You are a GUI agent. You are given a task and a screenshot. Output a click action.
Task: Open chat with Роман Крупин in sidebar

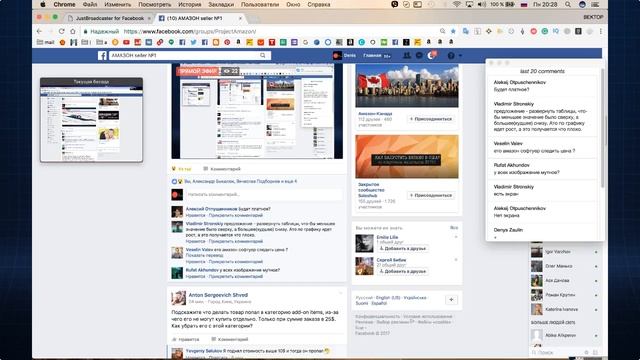(x=564, y=295)
